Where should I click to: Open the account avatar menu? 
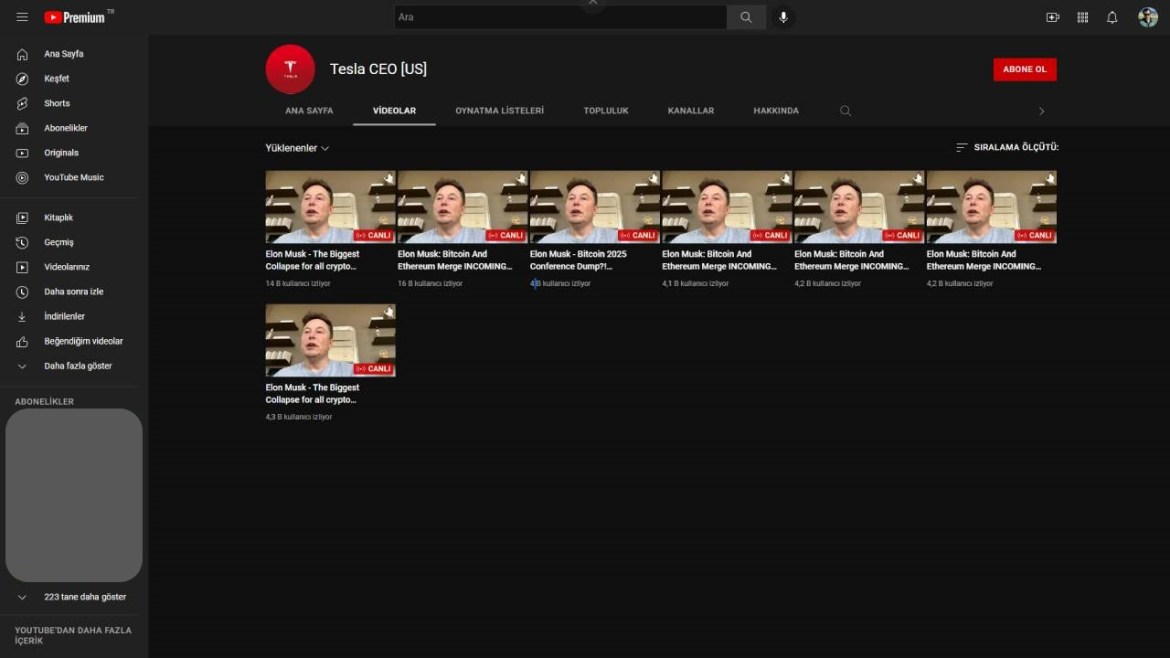pyautogui.click(x=1148, y=17)
